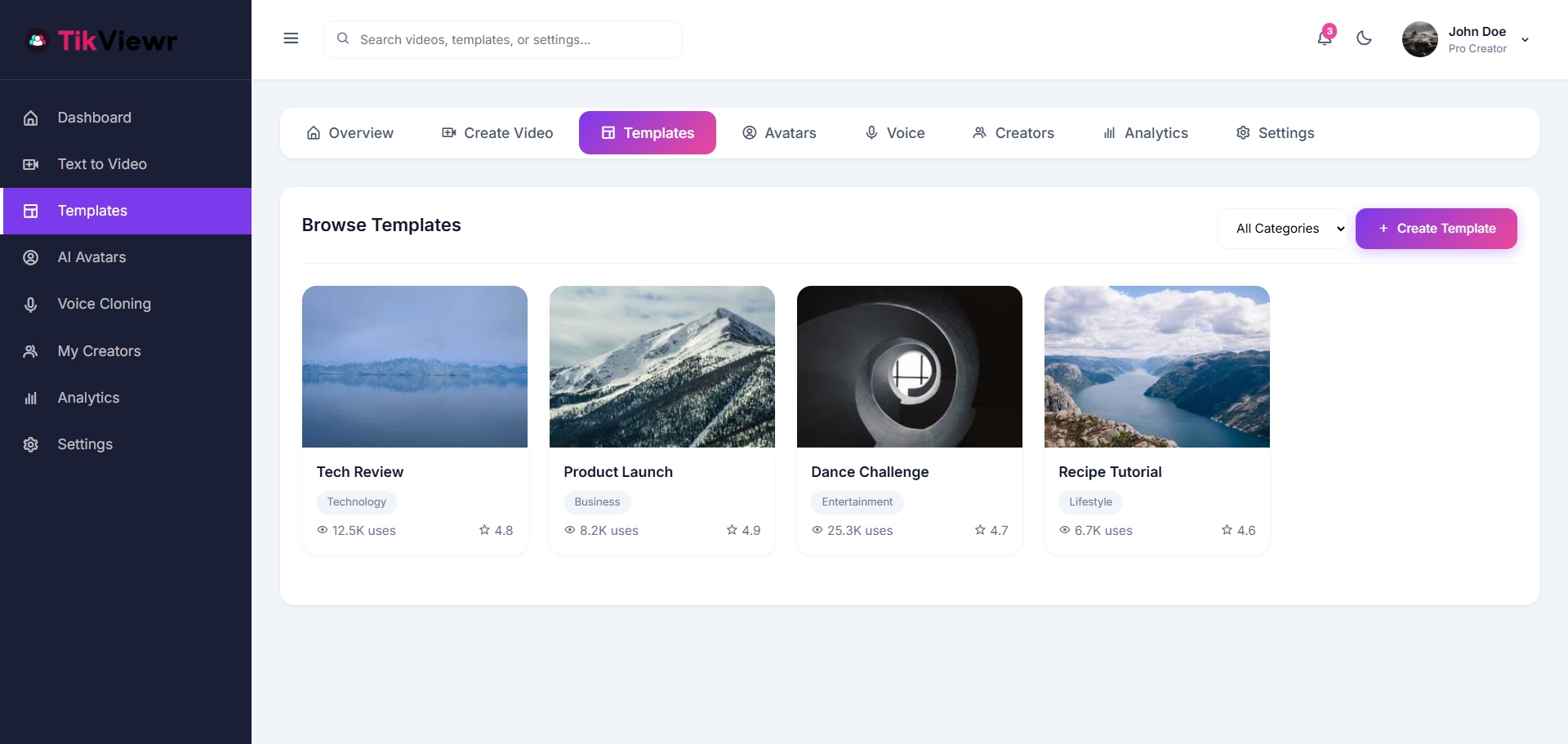Expand the All Categories dropdown
Viewport: 1568px width, 744px height.
[x=1282, y=229]
